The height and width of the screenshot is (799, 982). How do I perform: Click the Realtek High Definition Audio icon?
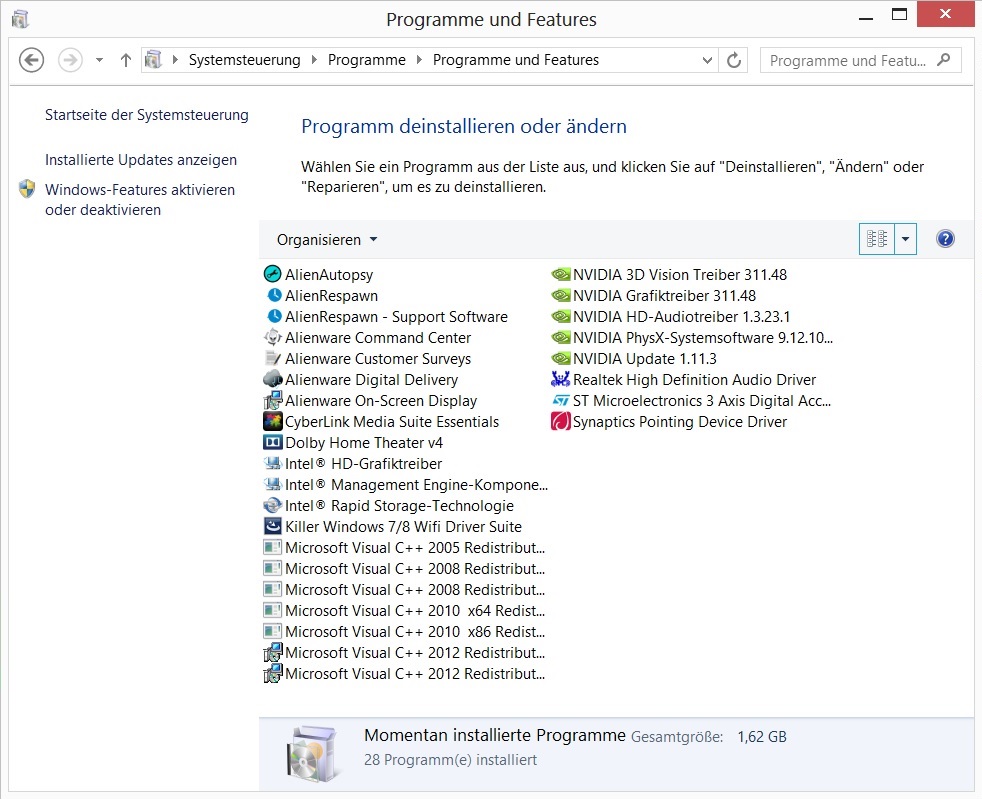561,380
